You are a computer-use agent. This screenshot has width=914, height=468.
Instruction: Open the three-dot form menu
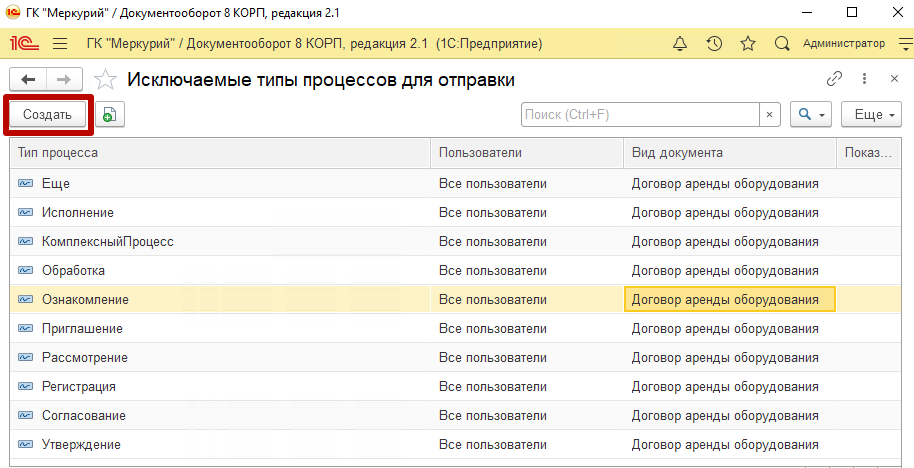(x=864, y=79)
